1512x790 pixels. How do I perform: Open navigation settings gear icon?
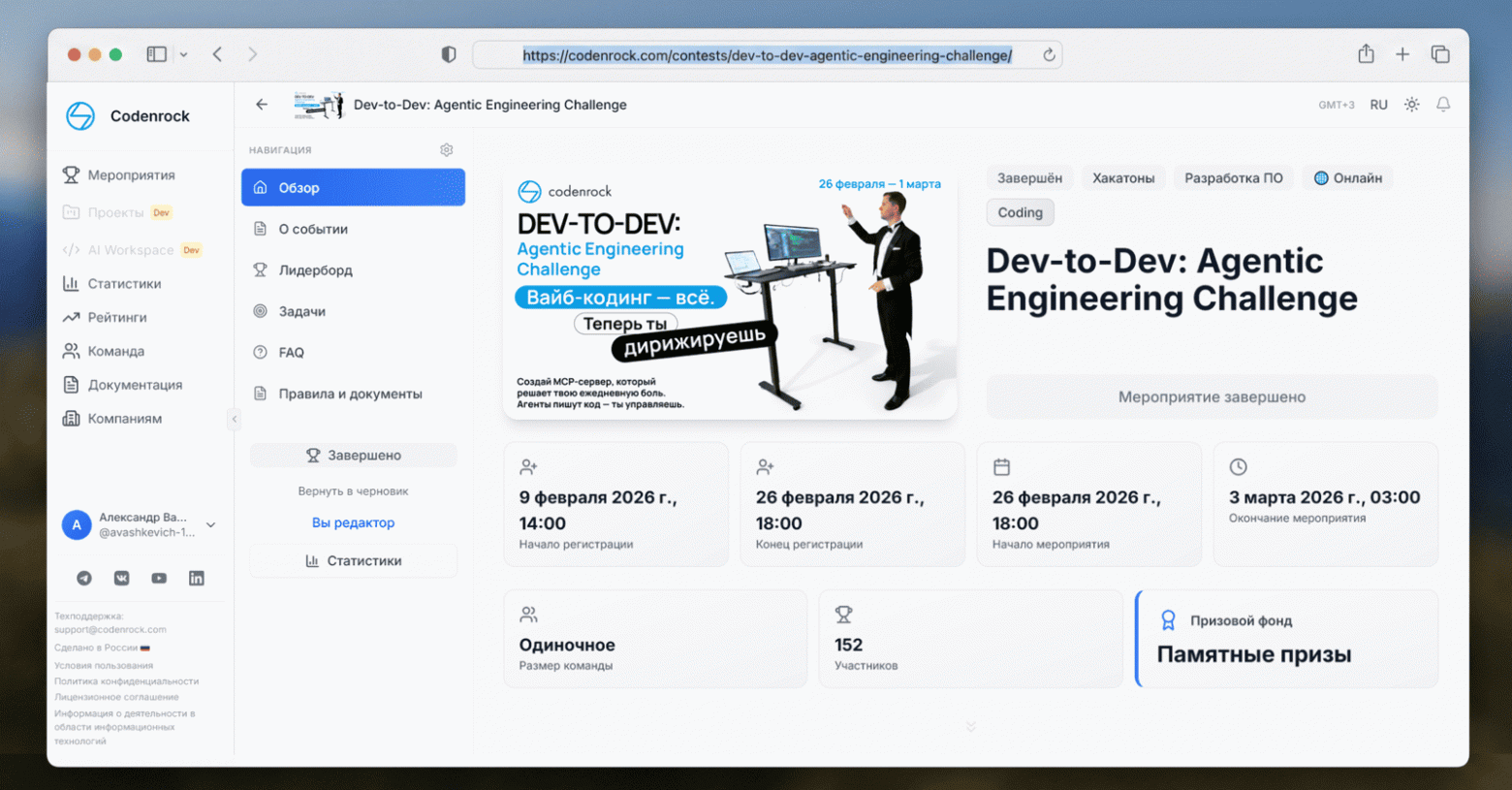(x=447, y=150)
